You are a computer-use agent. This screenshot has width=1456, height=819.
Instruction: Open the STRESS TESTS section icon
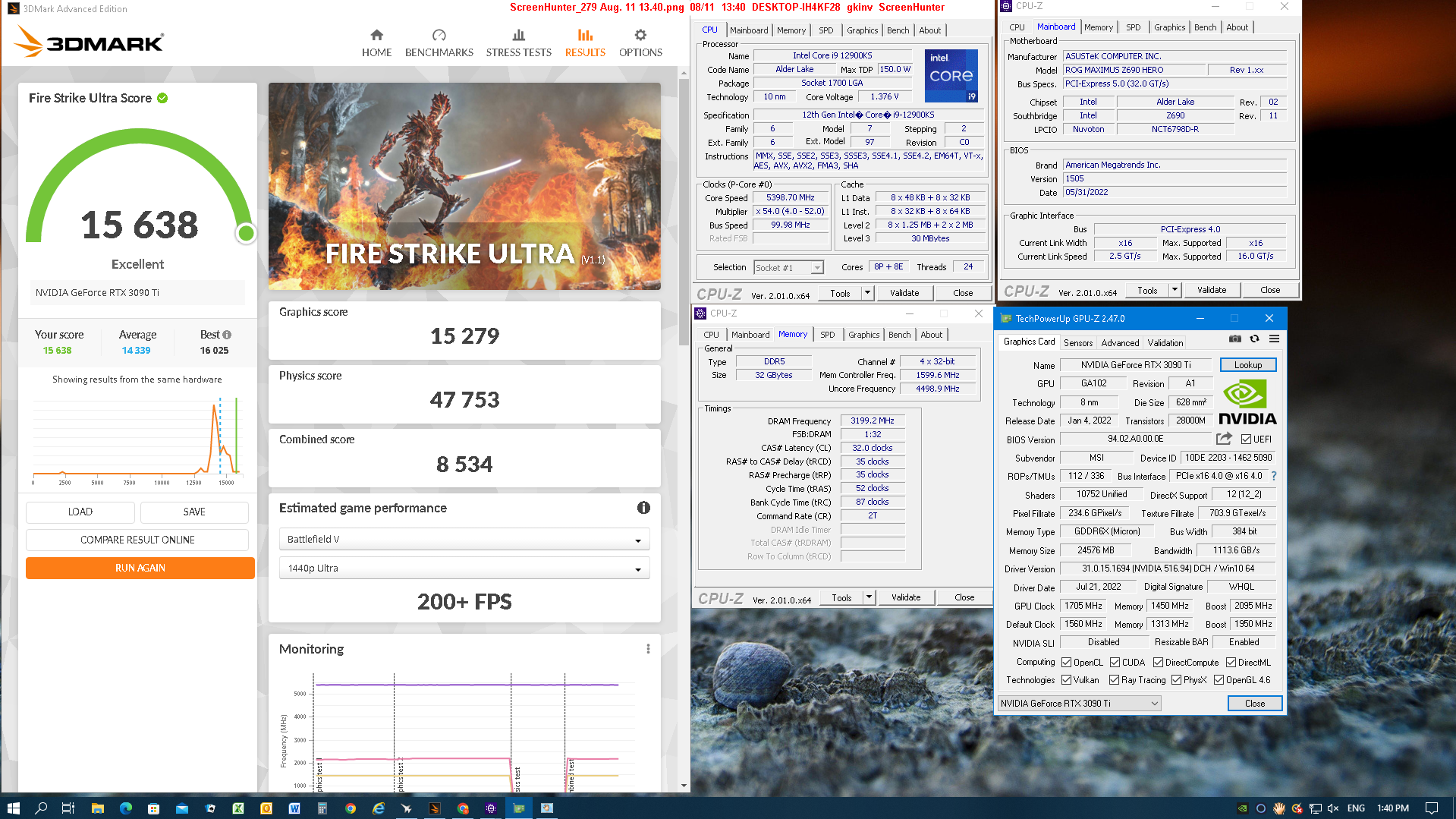click(x=518, y=35)
